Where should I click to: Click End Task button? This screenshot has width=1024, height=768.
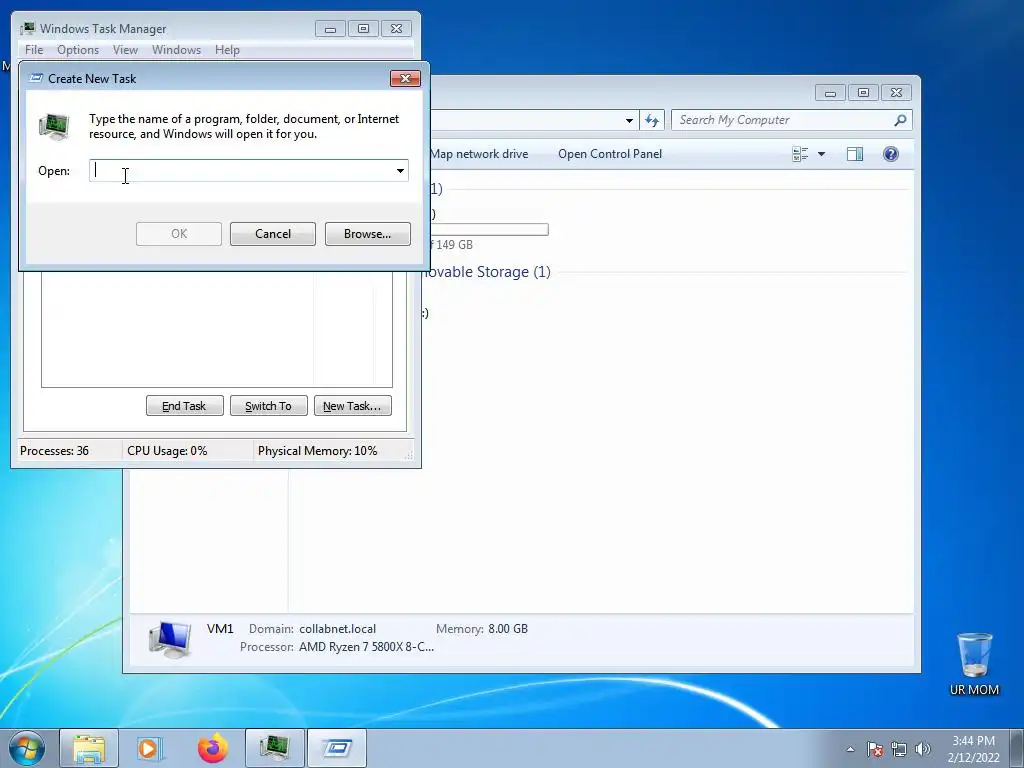[x=184, y=406]
